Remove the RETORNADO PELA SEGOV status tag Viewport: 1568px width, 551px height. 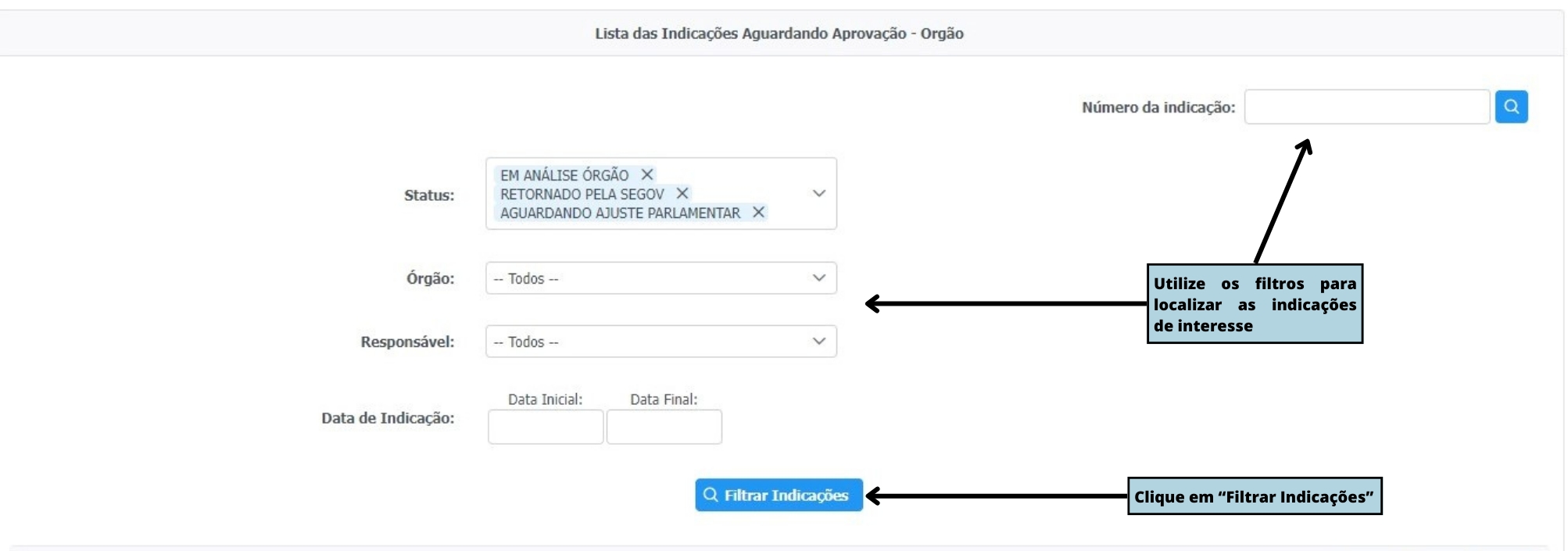point(682,193)
